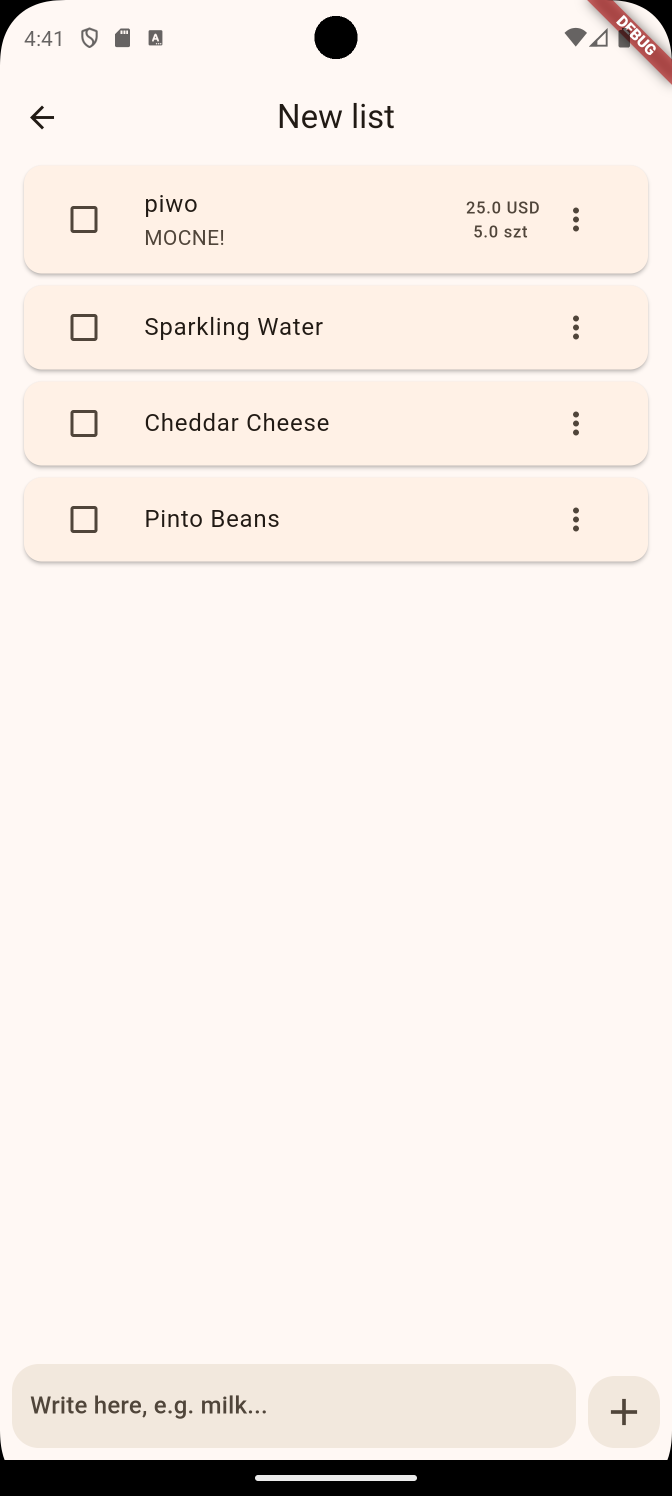The height and width of the screenshot is (1496, 672).
Task: Open the options menu for Sparkling Water
Action: [x=576, y=327]
